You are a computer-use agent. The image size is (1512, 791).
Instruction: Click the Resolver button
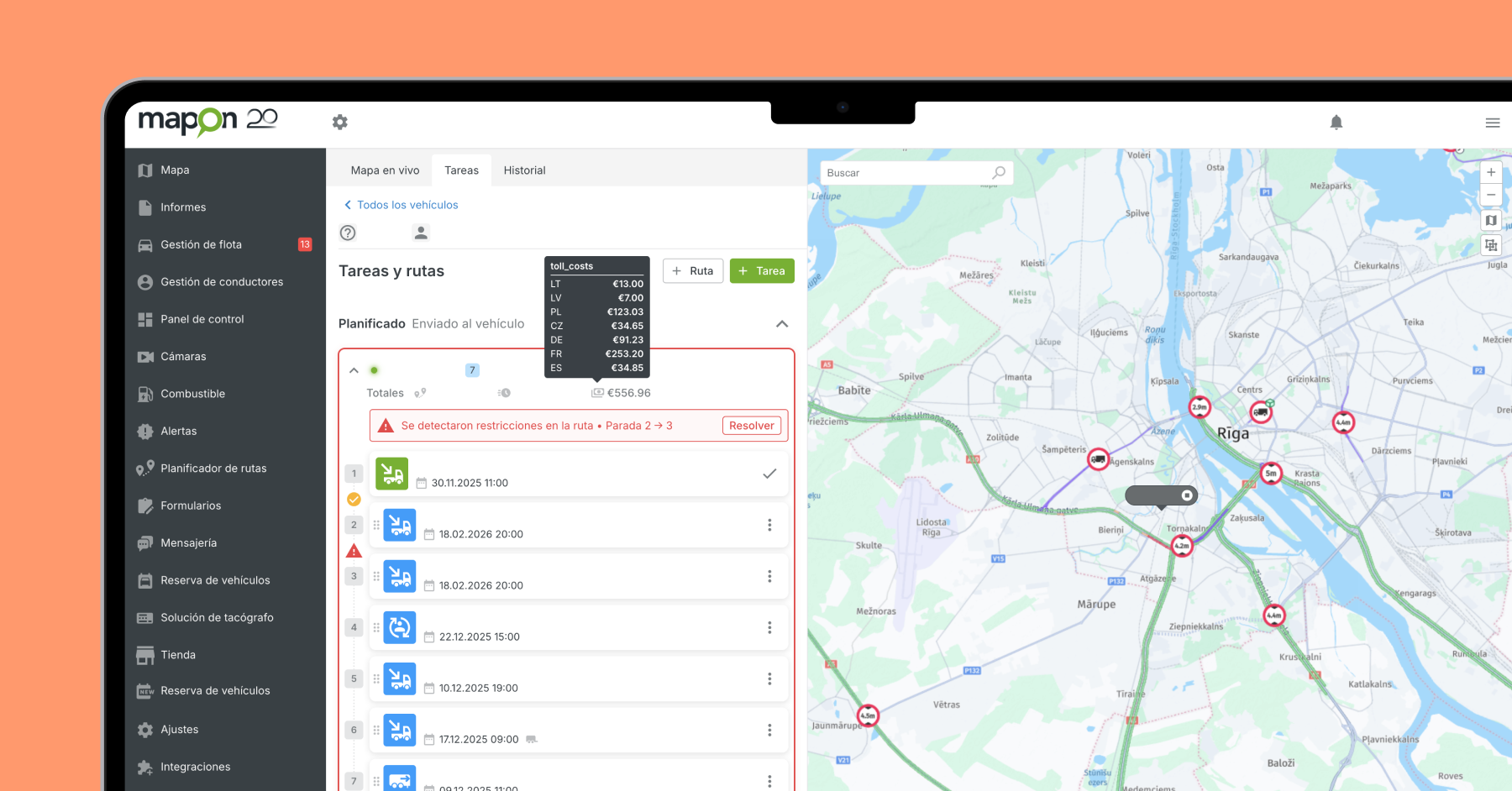tap(752, 426)
